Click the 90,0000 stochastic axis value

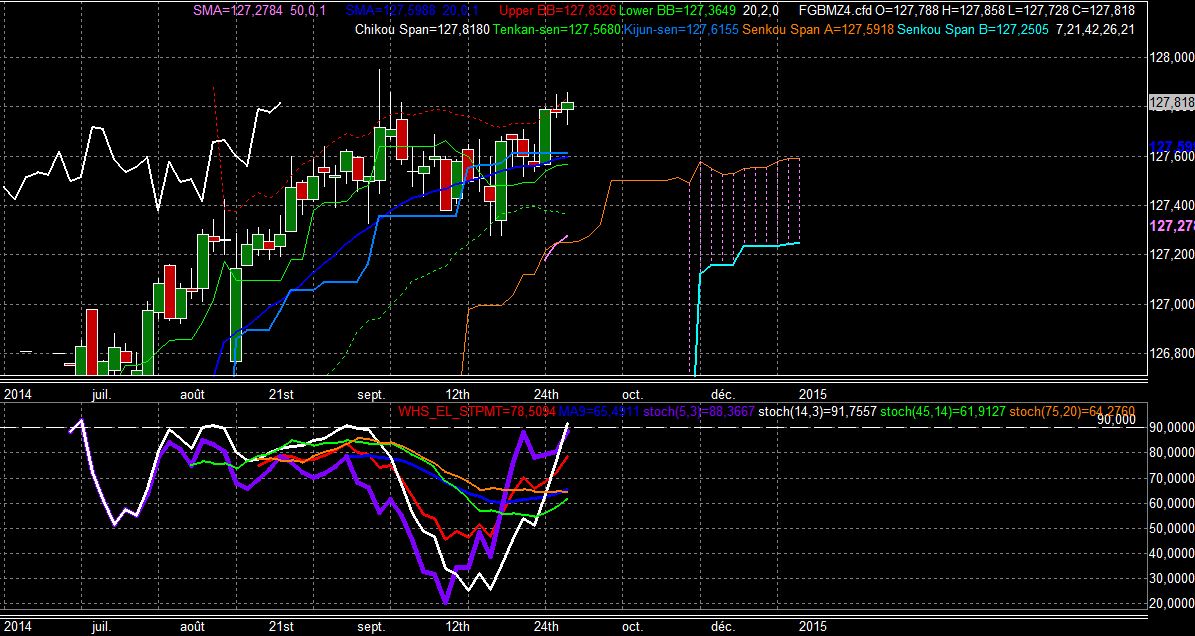coord(1171,429)
